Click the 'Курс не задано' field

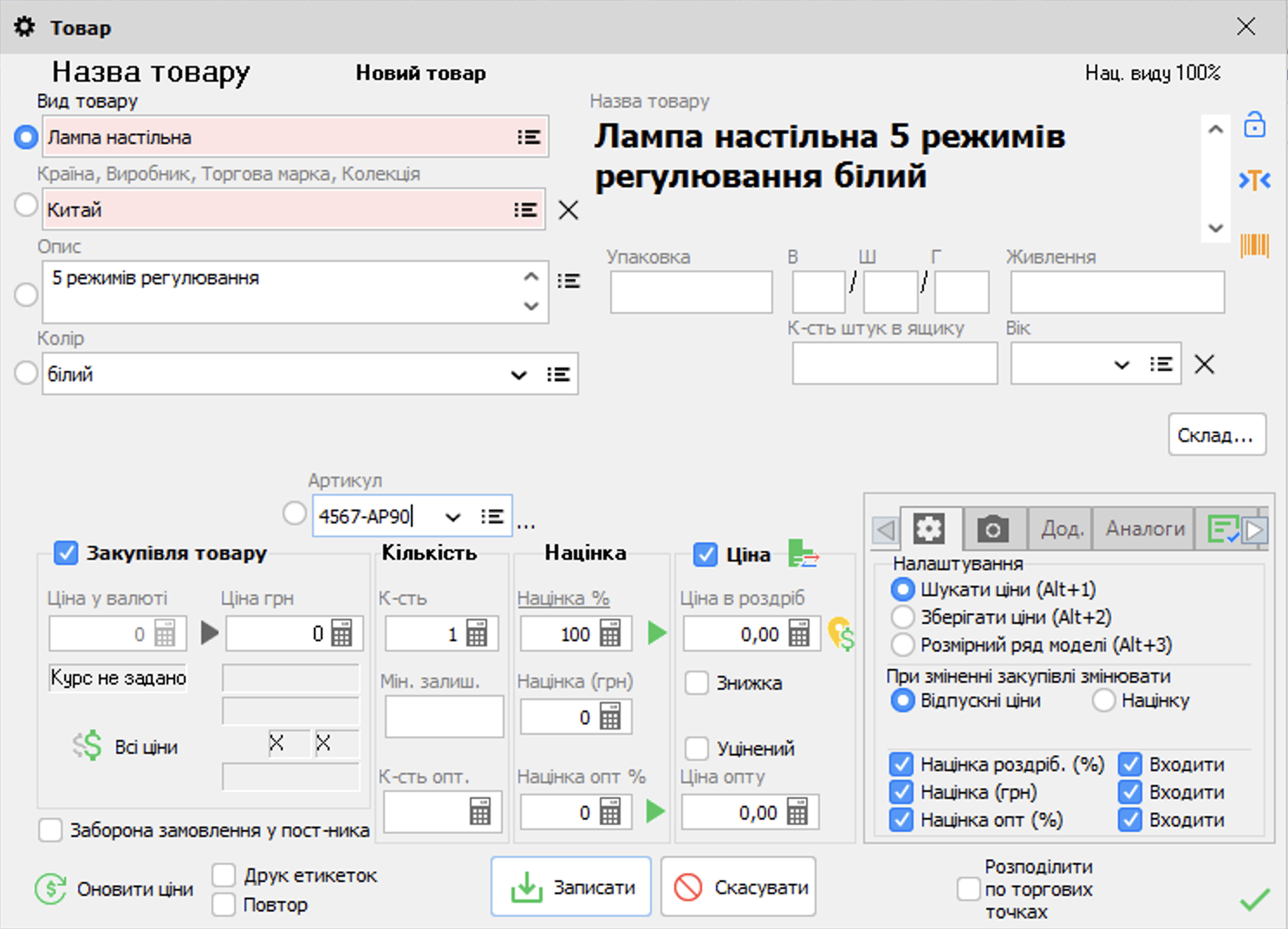pos(118,679)
